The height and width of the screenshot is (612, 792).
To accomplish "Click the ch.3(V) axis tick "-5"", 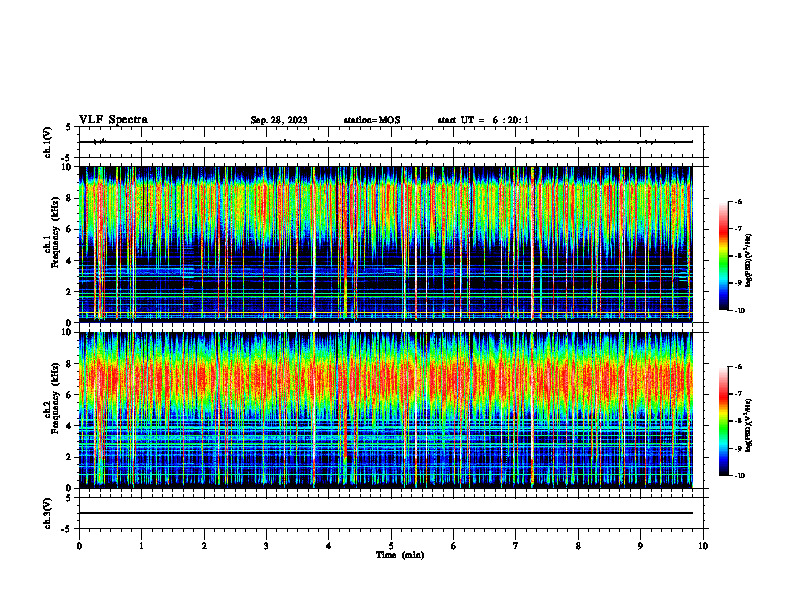I will (68, 529).
